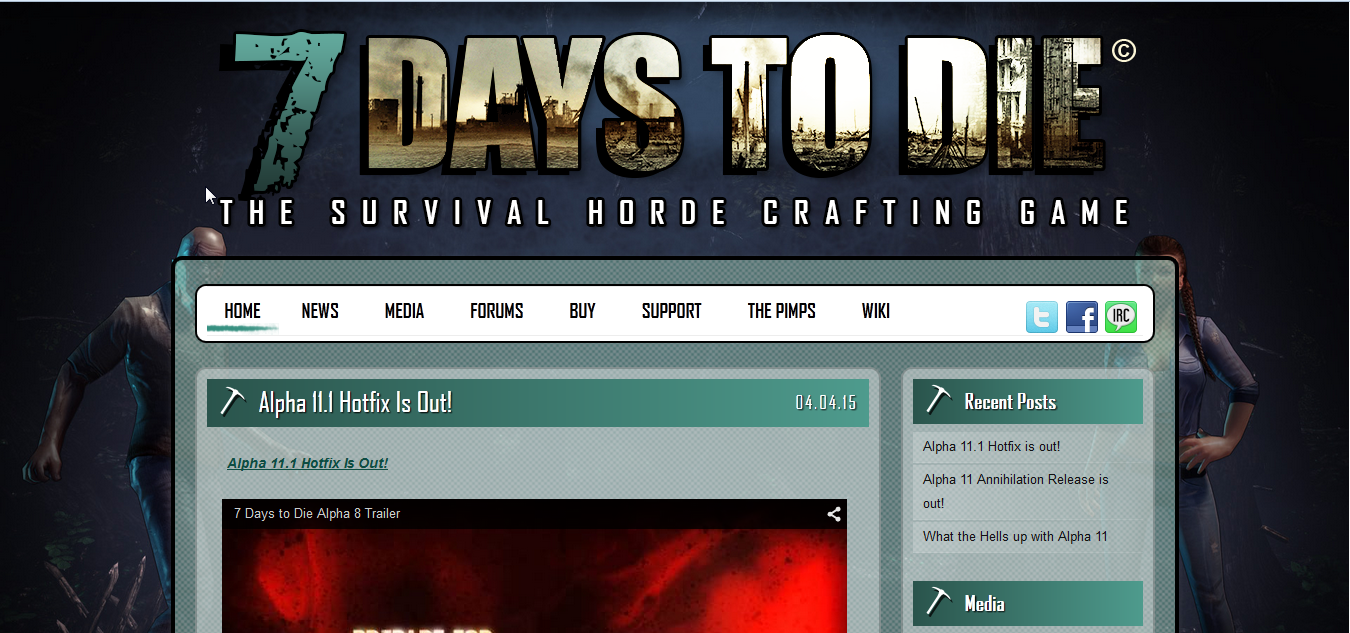Open recent post 'Alpha 11 Annihilation Release is out!'

point(1015,491)
